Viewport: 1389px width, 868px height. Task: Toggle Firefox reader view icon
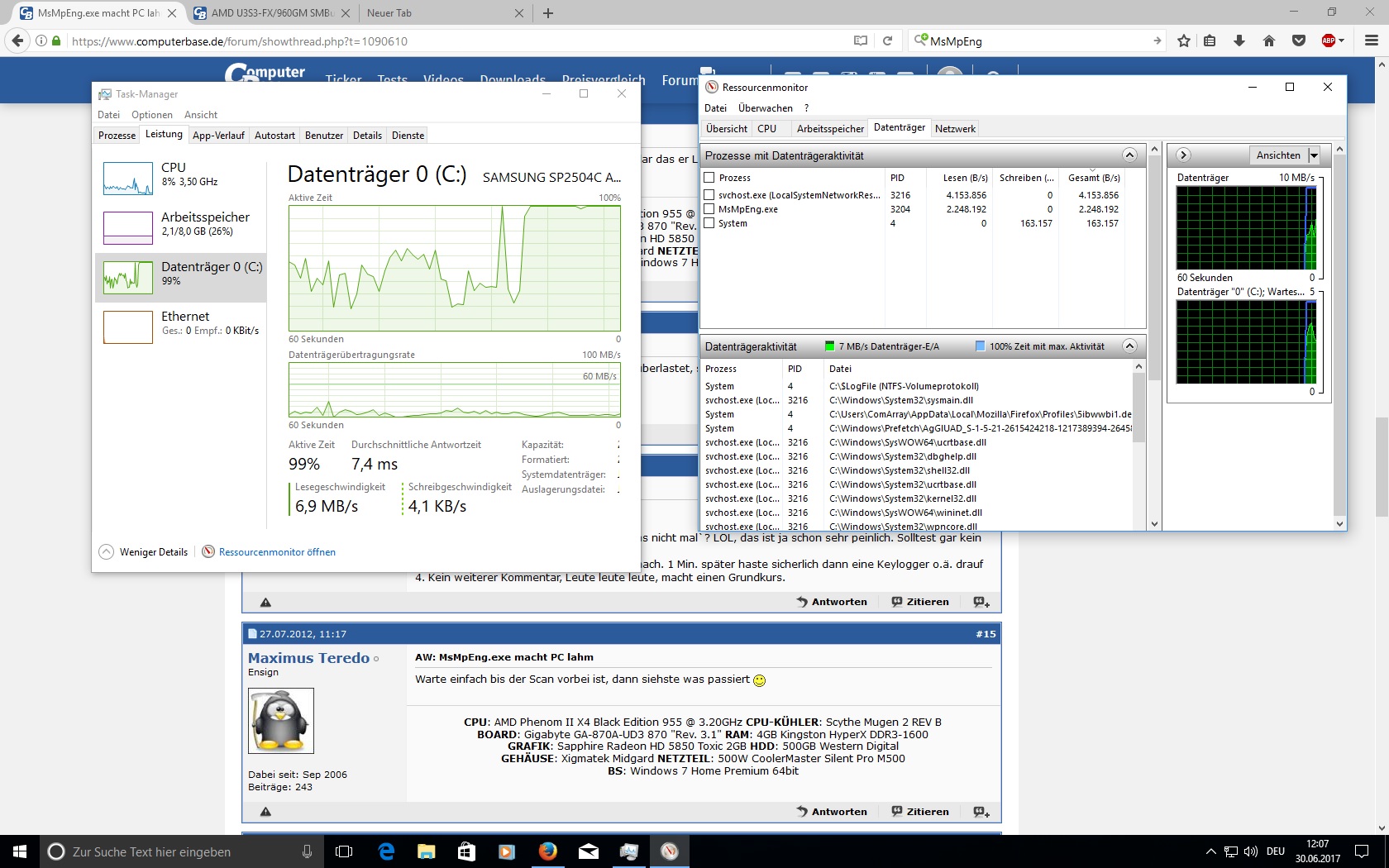coord(861,41)
